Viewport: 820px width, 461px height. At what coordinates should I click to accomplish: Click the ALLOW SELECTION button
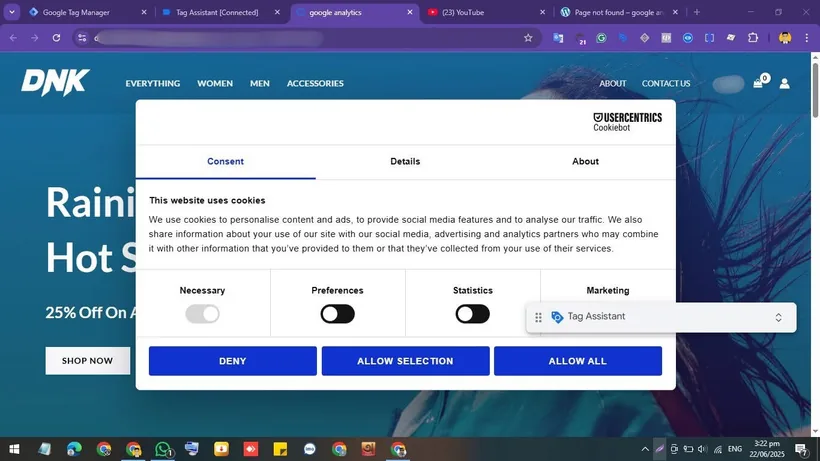[x=405, y=361]
